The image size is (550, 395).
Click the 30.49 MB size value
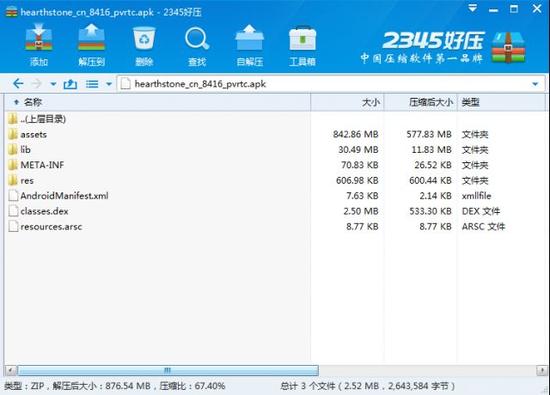point(358,150)
